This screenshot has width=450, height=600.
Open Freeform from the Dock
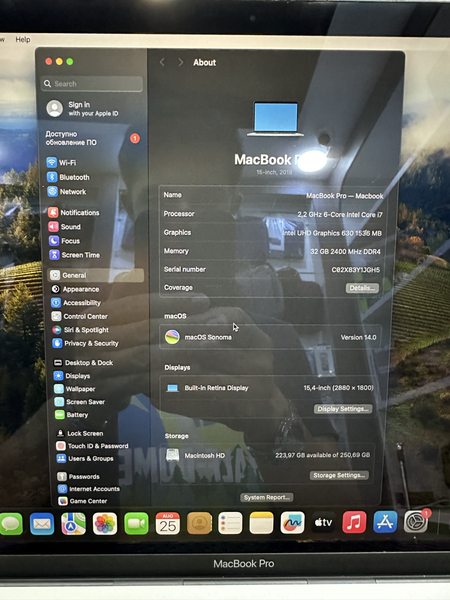(x=292, y=523)
